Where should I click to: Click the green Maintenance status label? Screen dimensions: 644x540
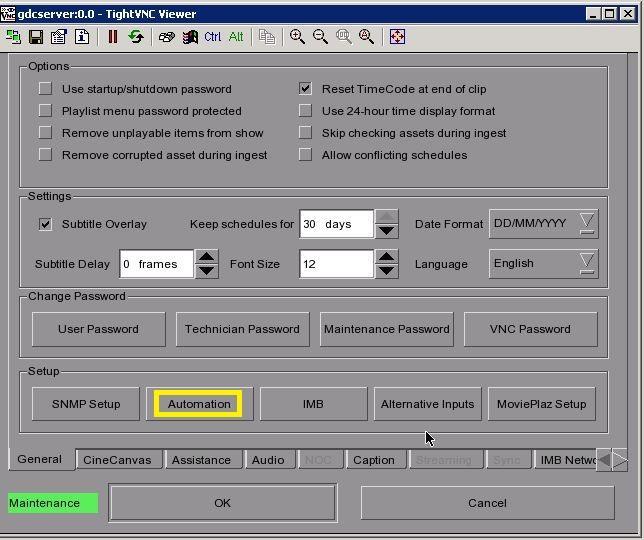[53, 503]
